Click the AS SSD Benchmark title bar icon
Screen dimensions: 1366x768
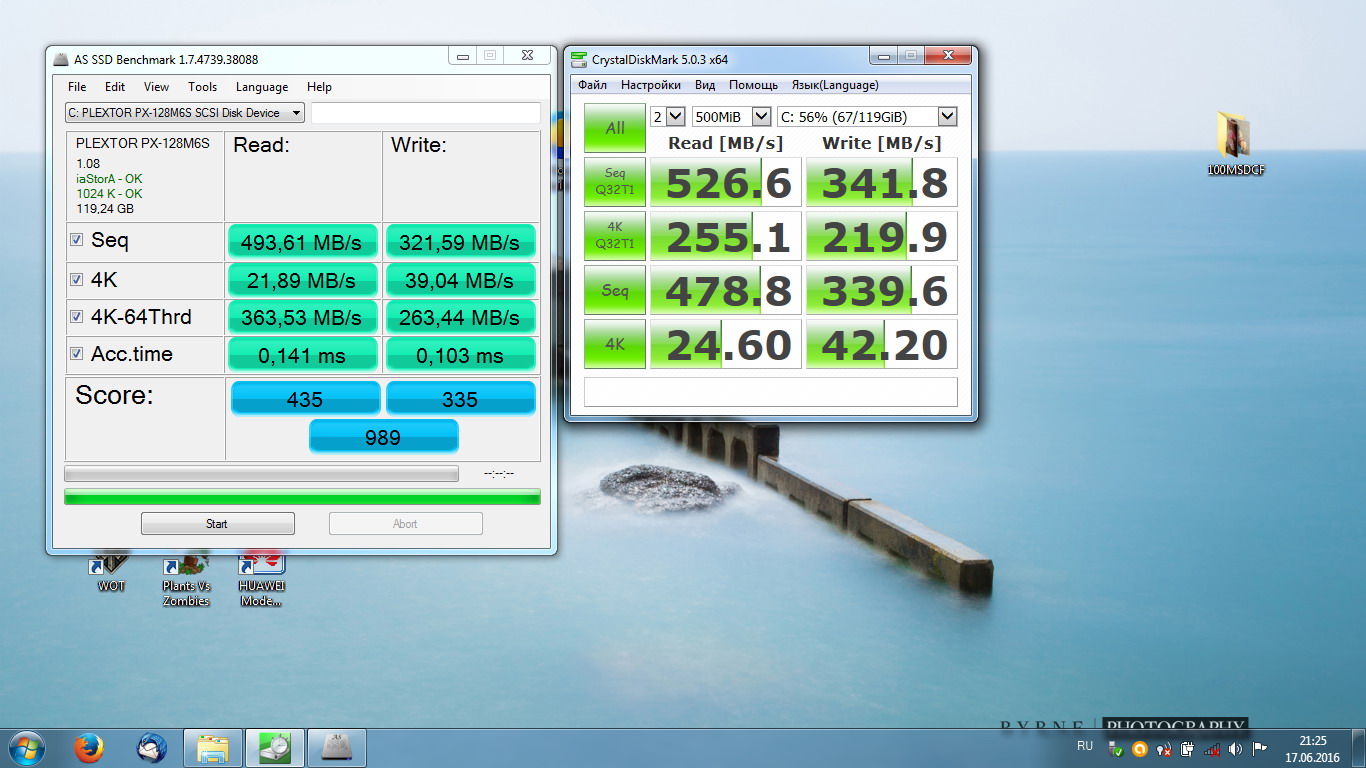pyautogui.click(x=60, y=59)
